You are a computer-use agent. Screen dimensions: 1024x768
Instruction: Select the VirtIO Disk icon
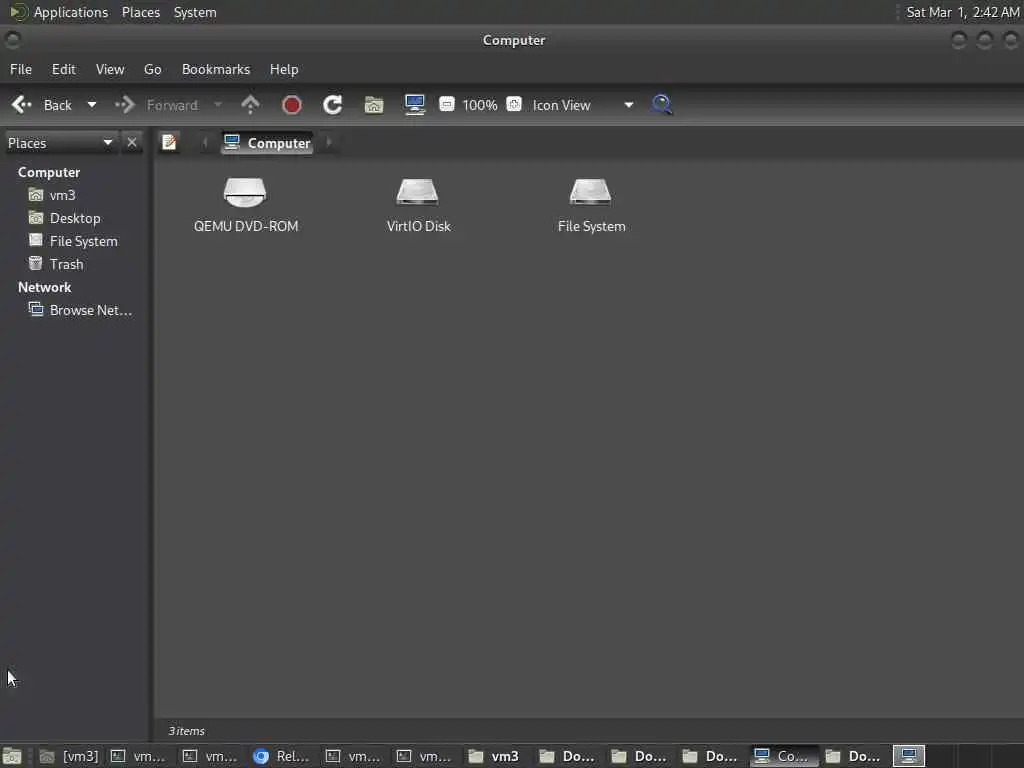tap(418, 205)
